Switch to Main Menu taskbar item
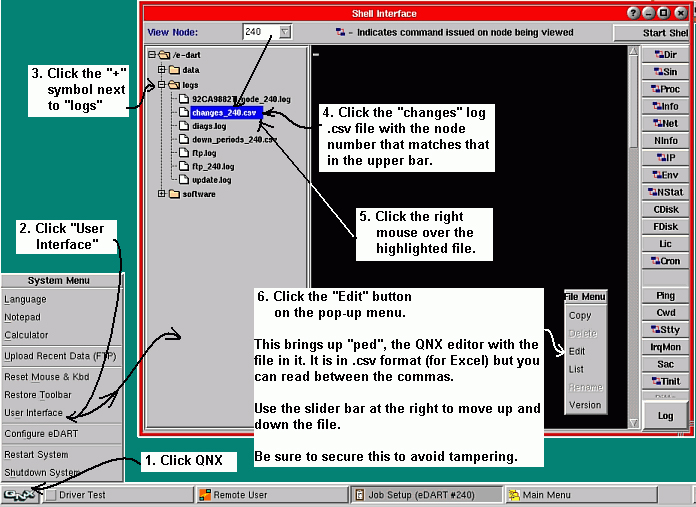 581,495
